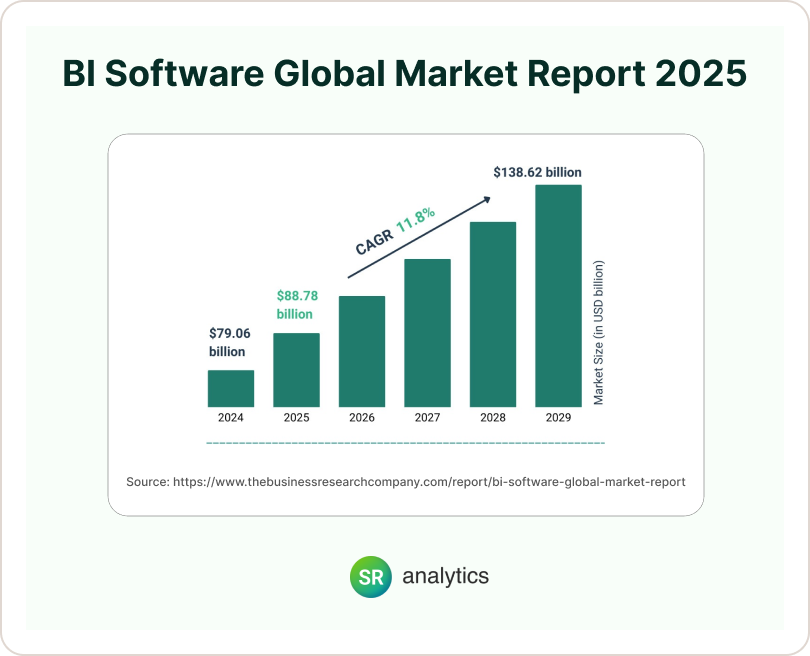Viewport: 810px width, 656px height.
Task: Click the tallest bar for 2029
Action: click(x=558, y=295)
